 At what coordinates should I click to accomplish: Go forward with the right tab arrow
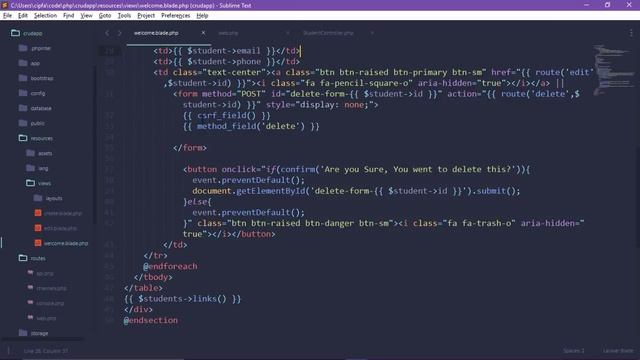120,33
